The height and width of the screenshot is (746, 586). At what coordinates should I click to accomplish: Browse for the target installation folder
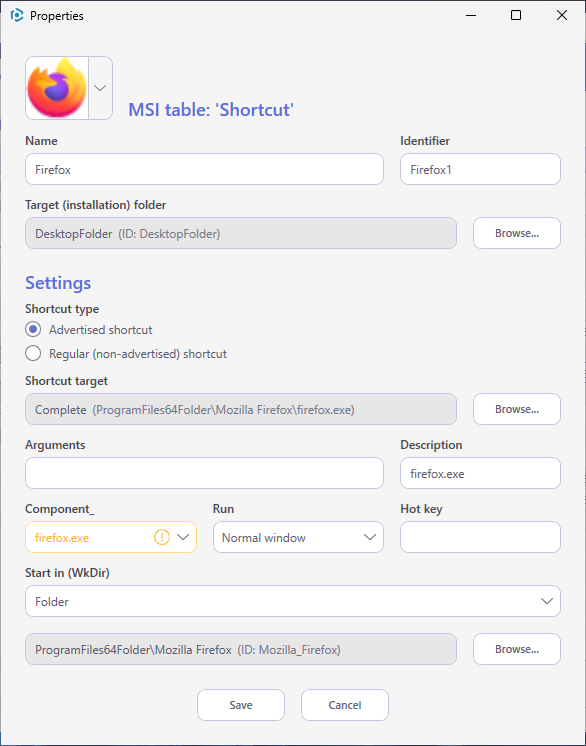(x=517, y=233)
